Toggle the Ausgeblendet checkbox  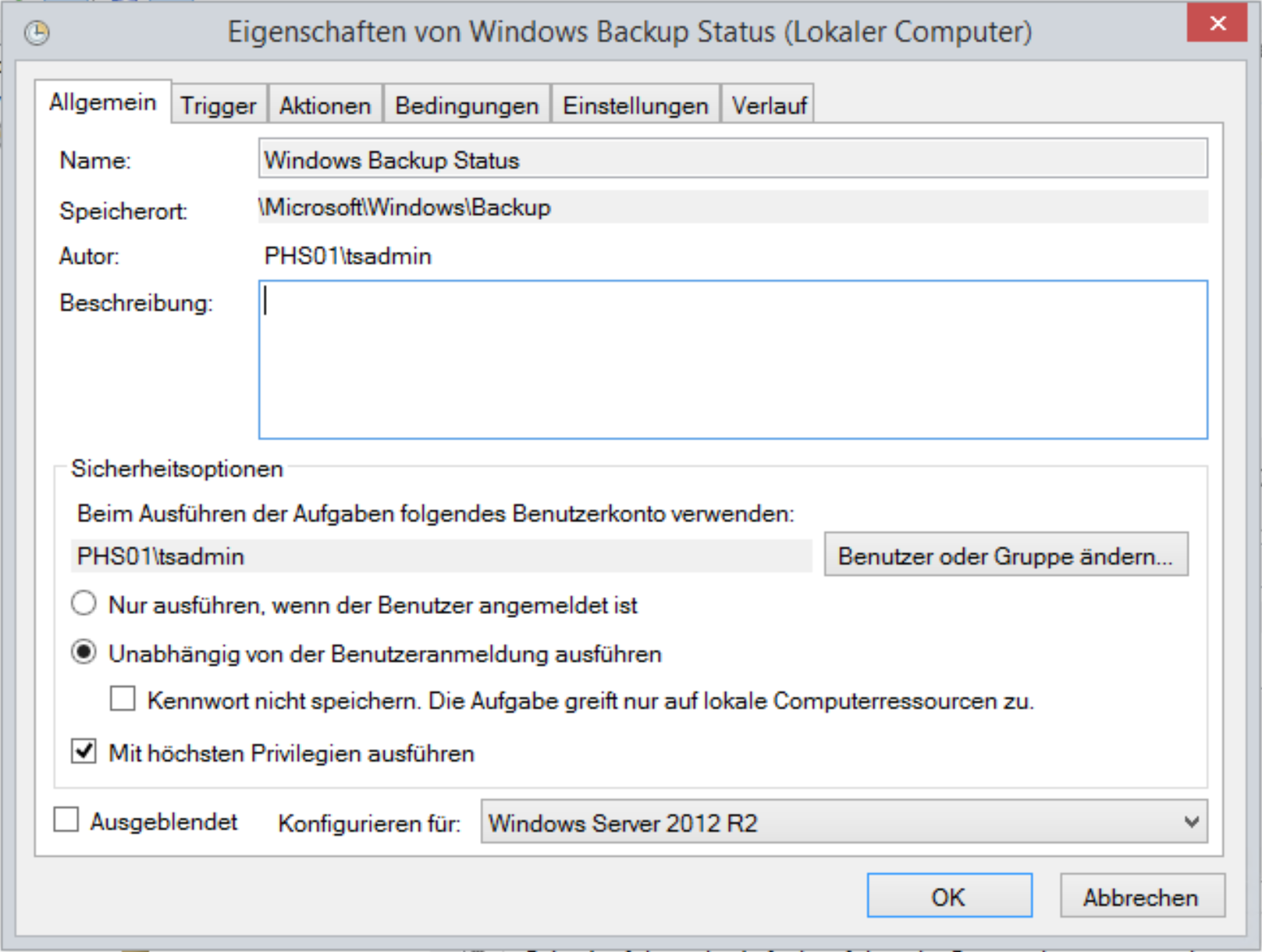pos(66,820)
